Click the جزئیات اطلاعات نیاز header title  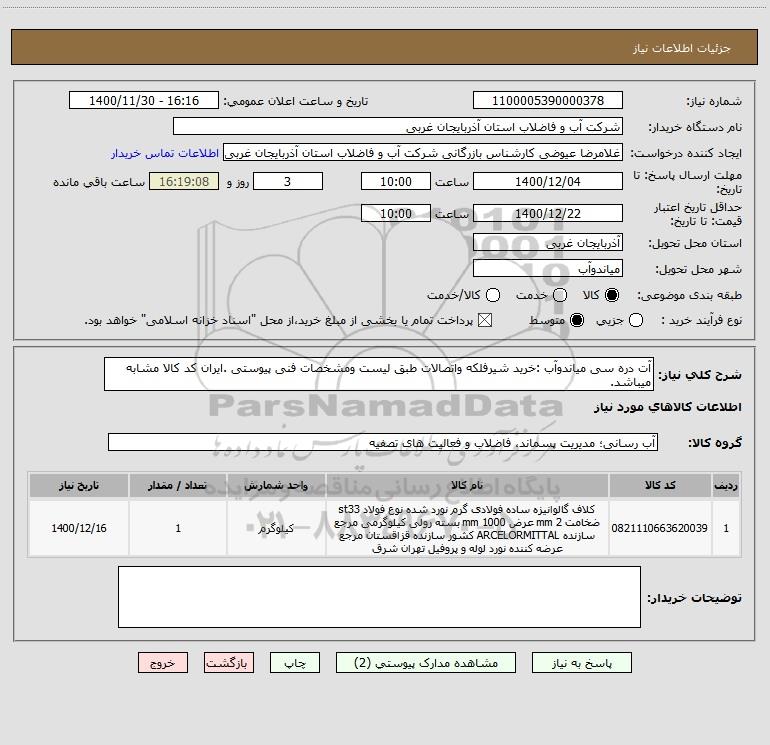pyautogui.click(x=682, y=48)
